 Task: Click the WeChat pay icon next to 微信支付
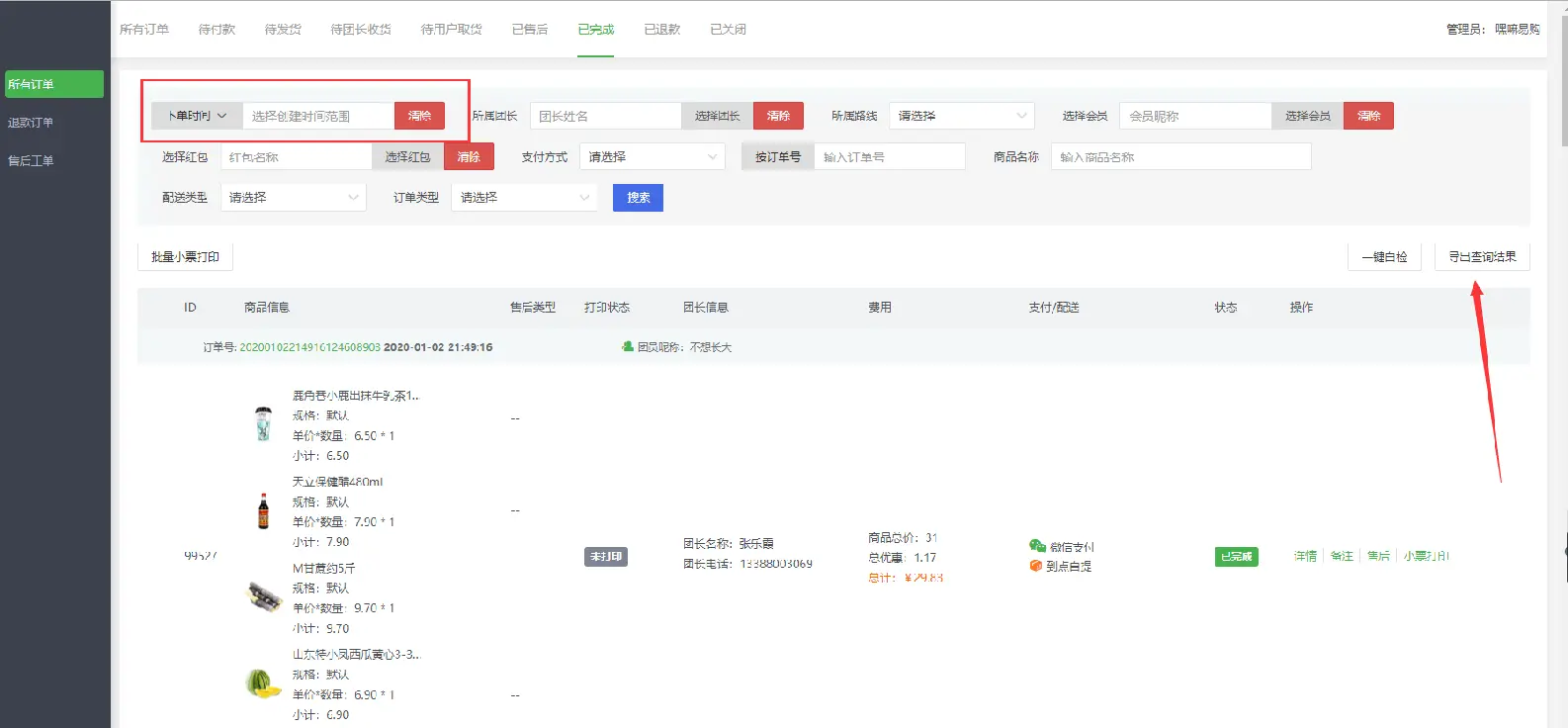pyautogui.click(x=1037, y=546)
